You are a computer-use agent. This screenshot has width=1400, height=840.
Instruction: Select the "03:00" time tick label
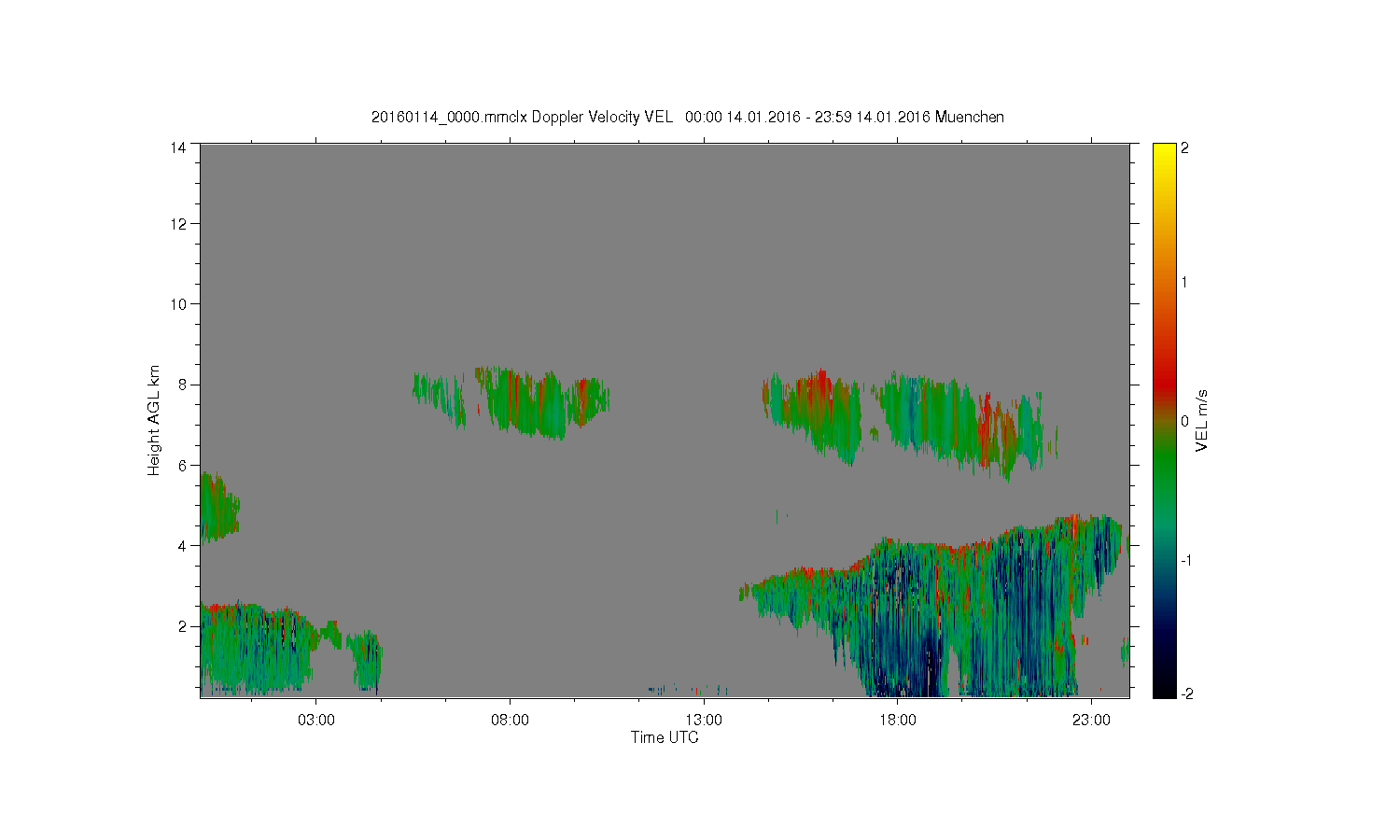[x=316, y=721]
